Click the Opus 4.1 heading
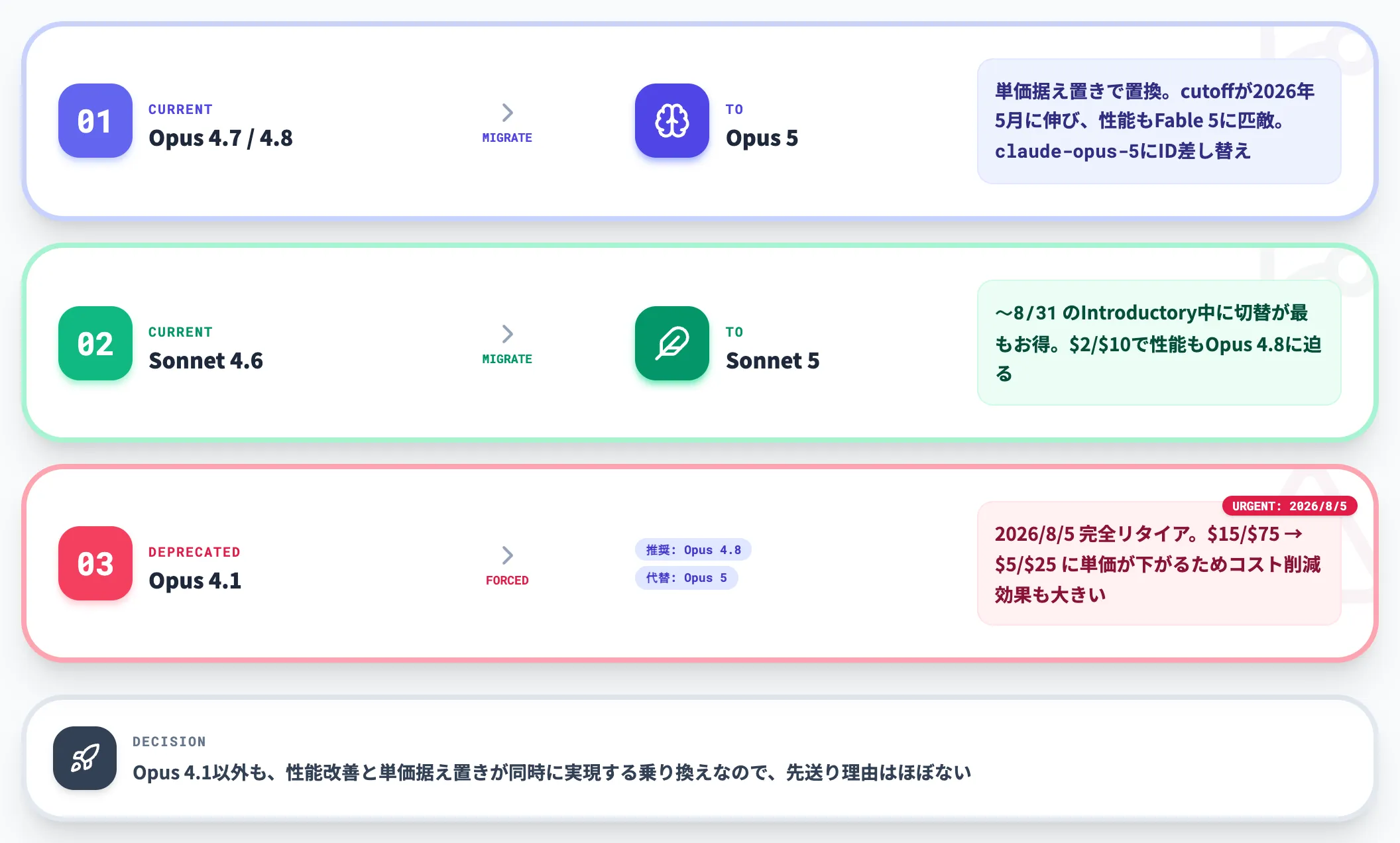This screenshot has width=1400, height=843. click(195, 581)
